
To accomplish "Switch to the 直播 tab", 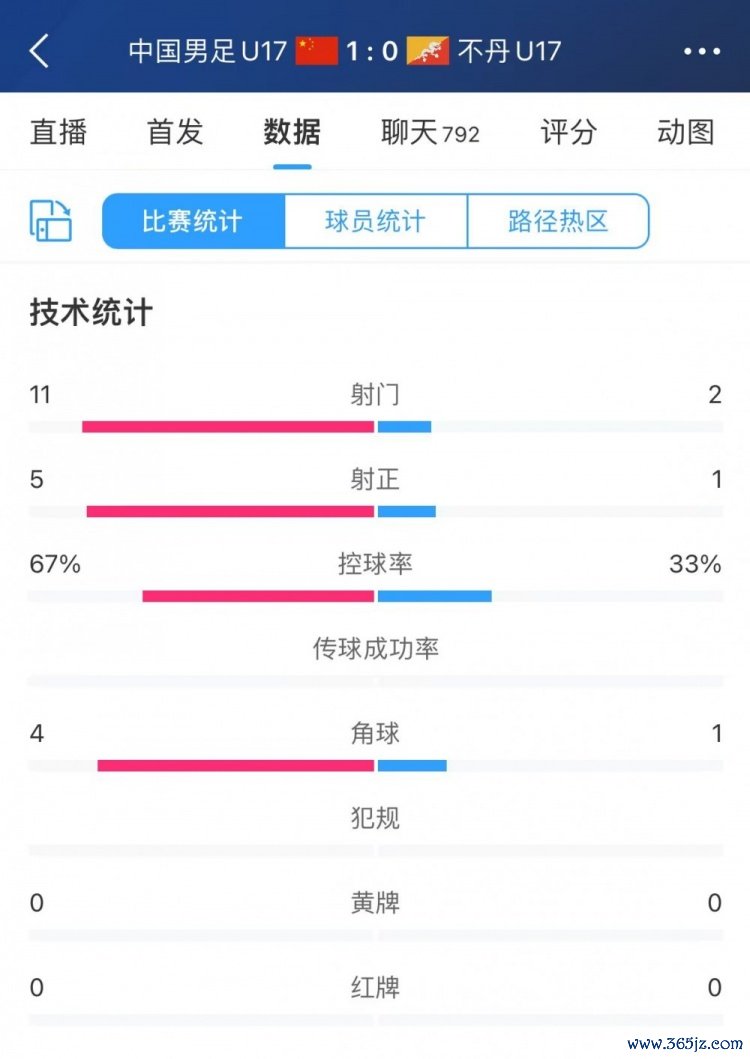I will tap(58, 132).
